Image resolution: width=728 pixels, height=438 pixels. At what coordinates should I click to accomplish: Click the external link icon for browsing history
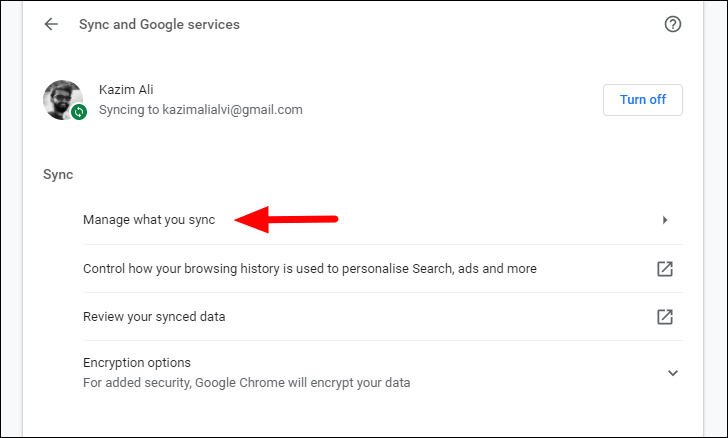[x=665, y=268]
